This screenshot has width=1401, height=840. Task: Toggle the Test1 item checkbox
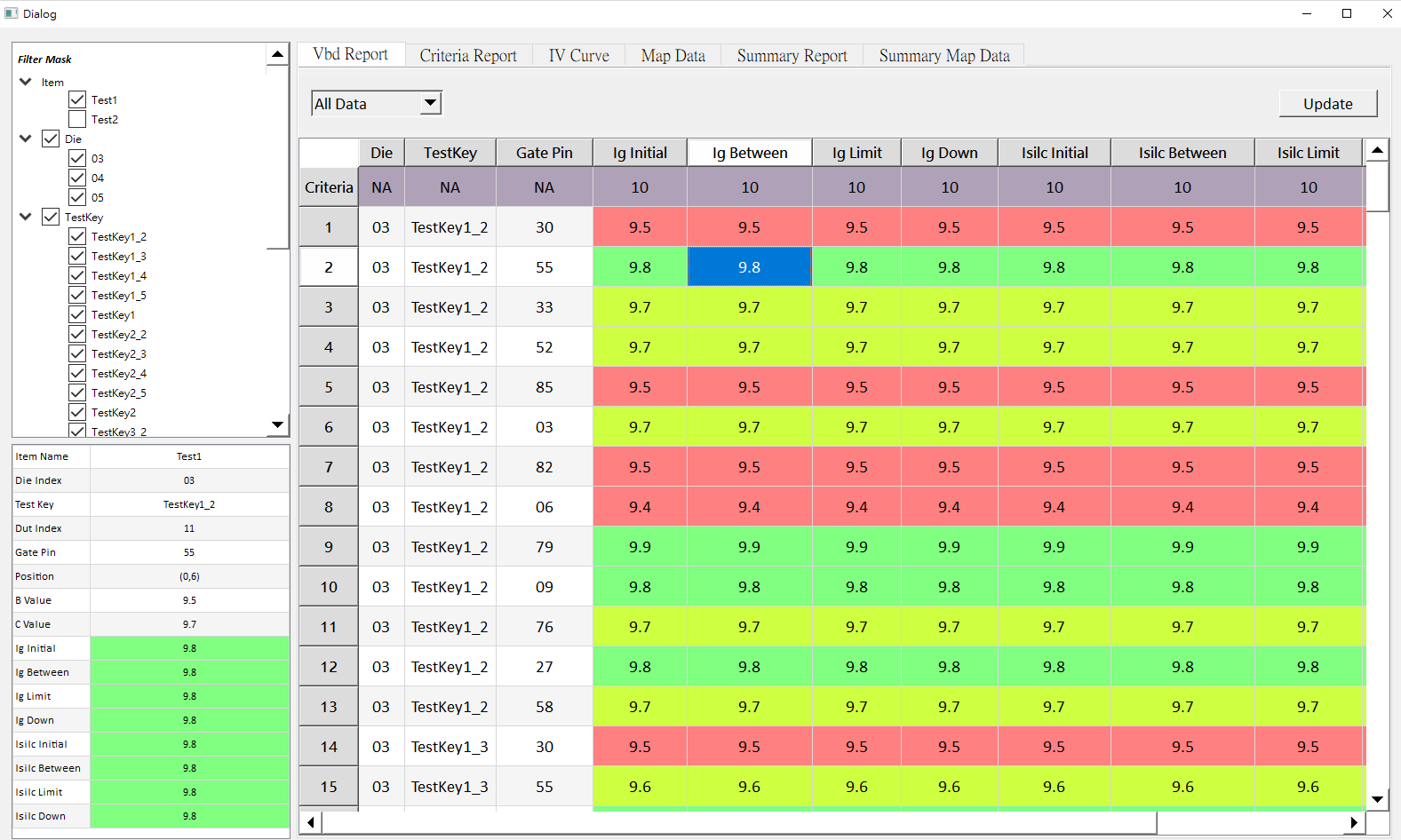click(77, 99)
